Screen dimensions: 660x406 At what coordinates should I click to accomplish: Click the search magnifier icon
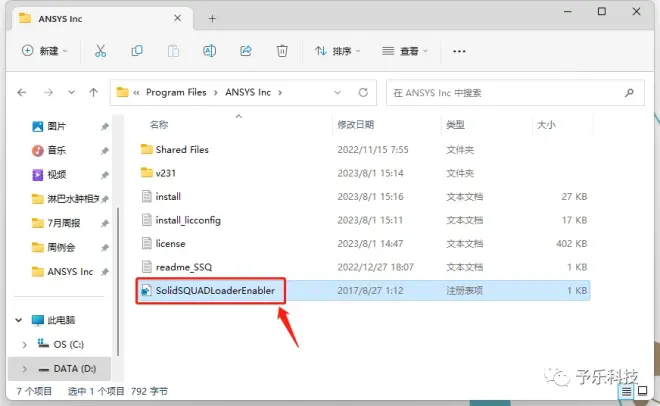[629, 93]
